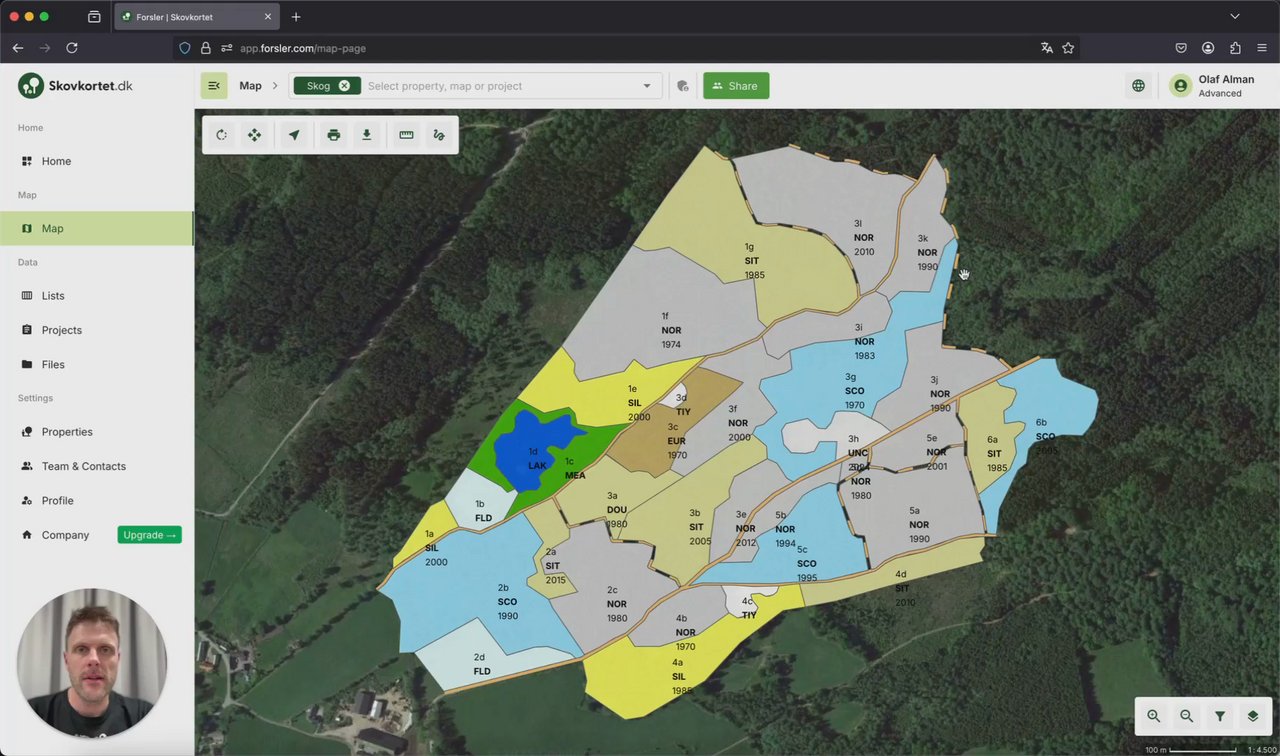Open the browser hamburger menu
Viewport: 1280px width, 756px height.
tap(1262, 48)
